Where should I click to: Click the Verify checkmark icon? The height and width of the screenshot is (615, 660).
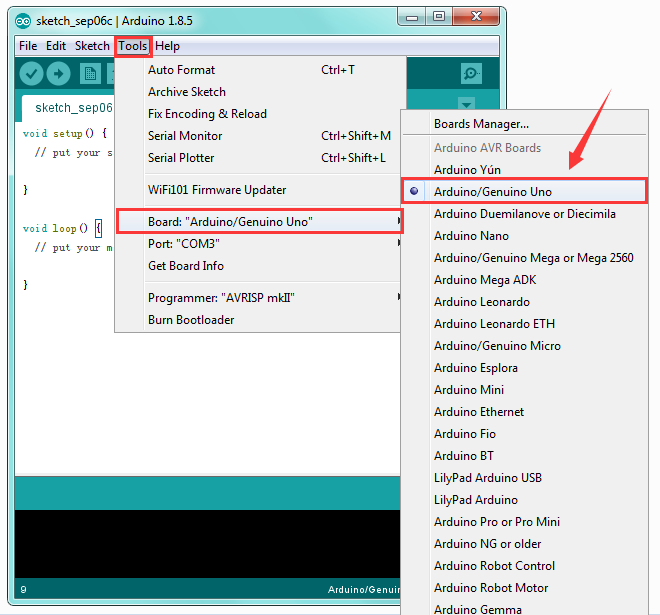31,74
